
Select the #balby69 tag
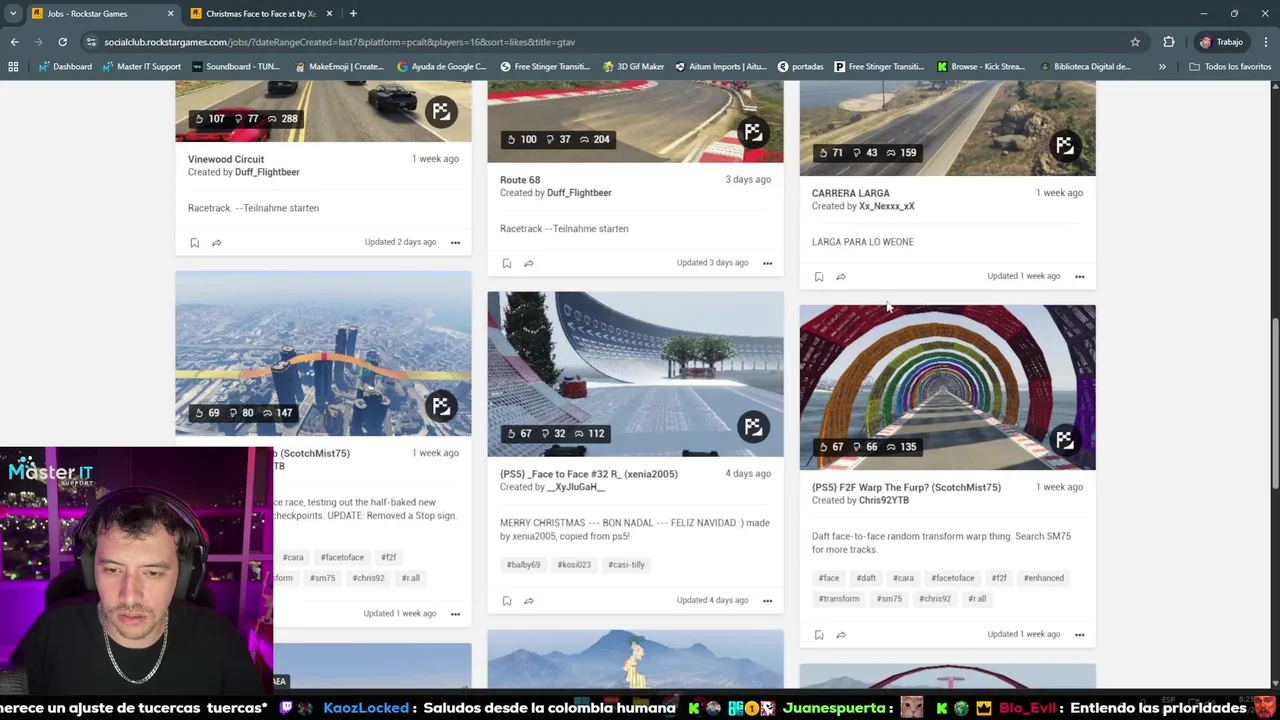point(523,565)
